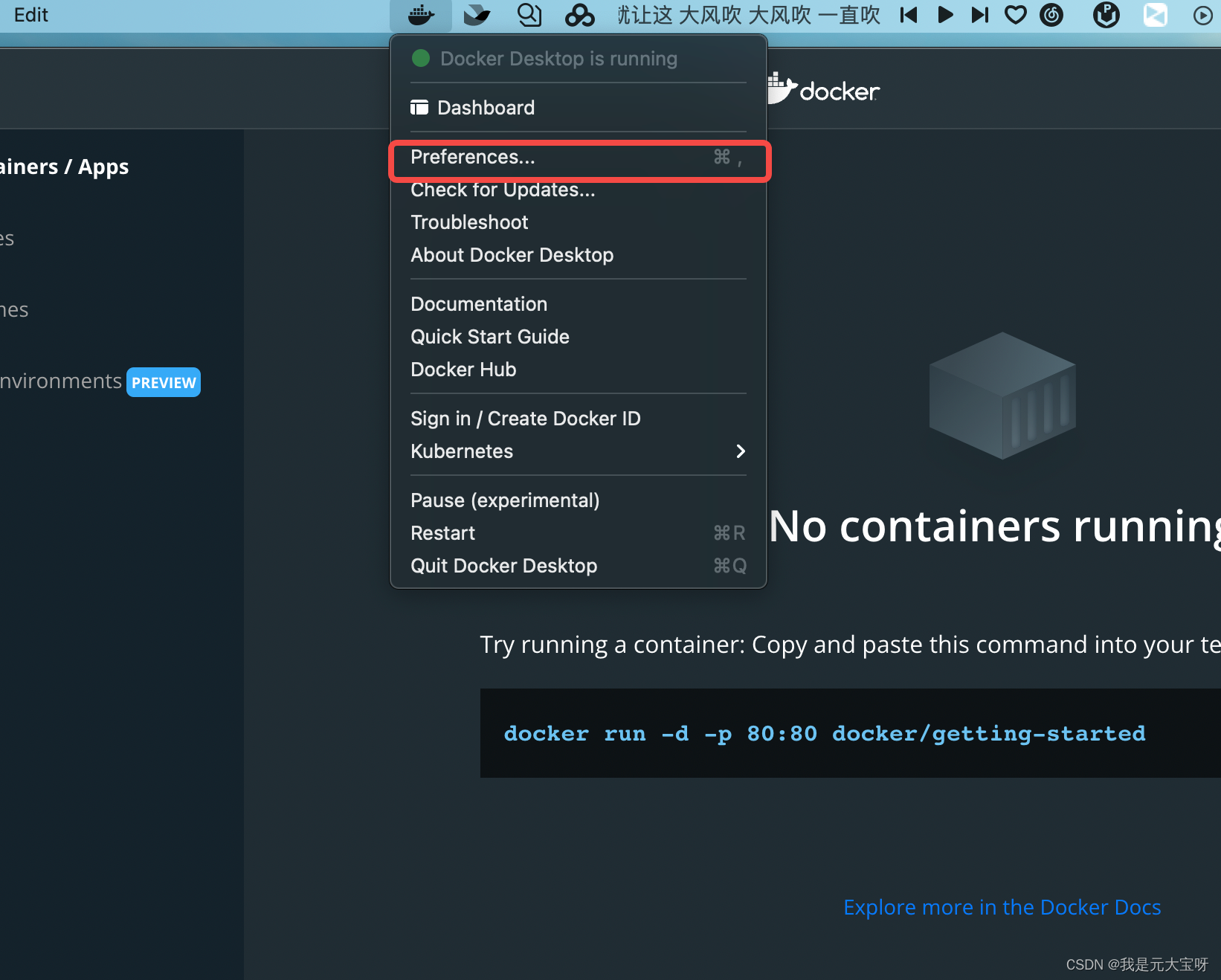Select Troubleshoot menu entry
The image size is (1221, 980).
(578, 222)
